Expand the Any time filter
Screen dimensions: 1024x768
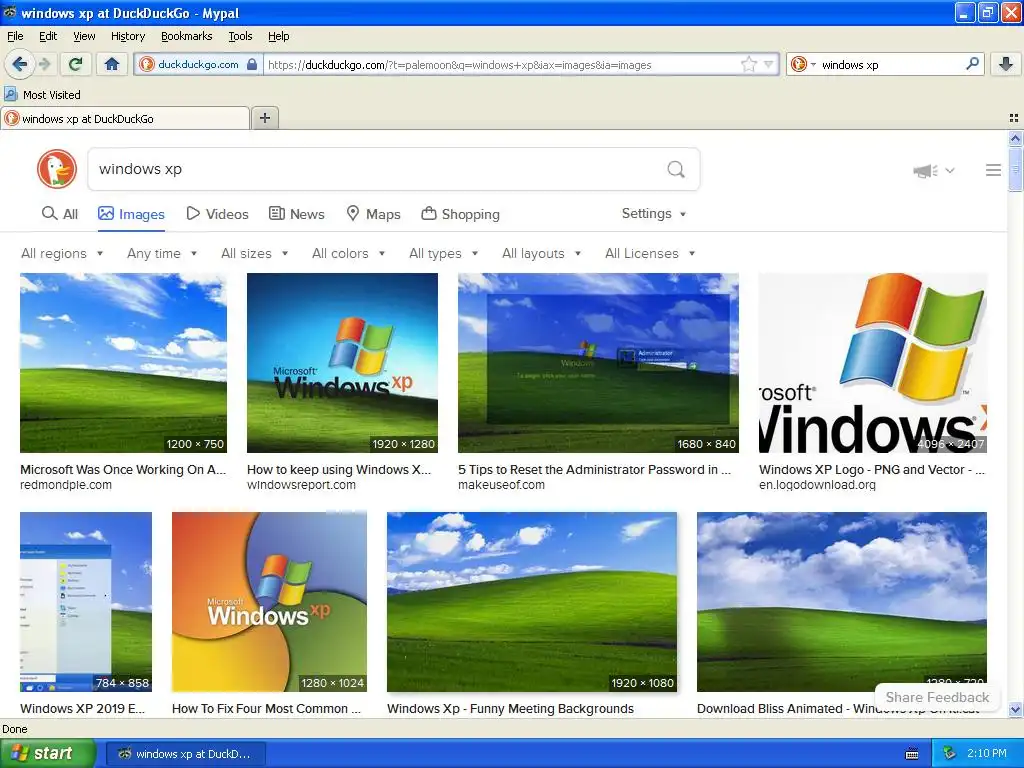162,253
